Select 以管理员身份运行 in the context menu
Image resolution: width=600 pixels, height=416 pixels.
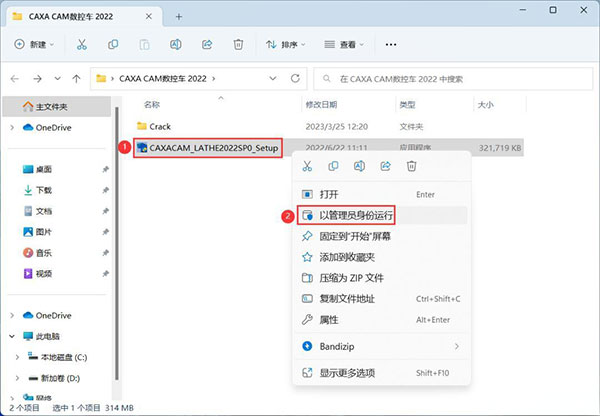(382, 215)
